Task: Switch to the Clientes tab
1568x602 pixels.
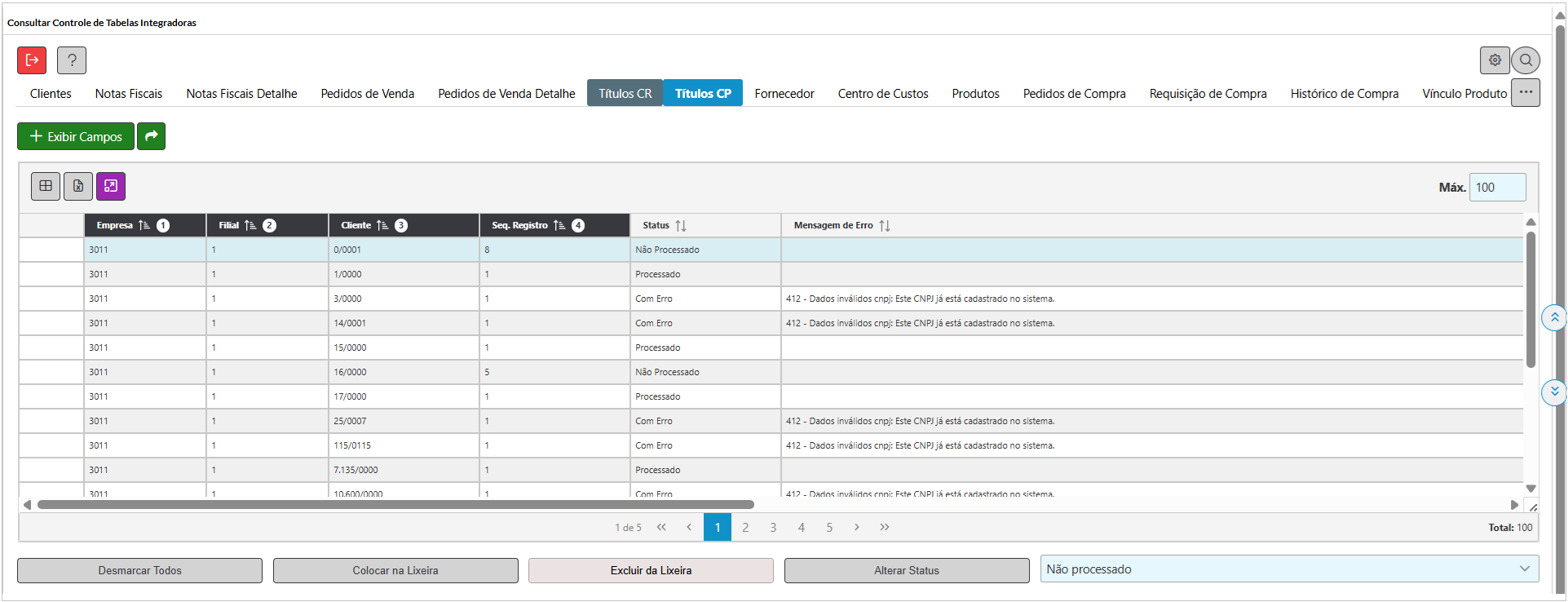Action: [x=51, y=94]
